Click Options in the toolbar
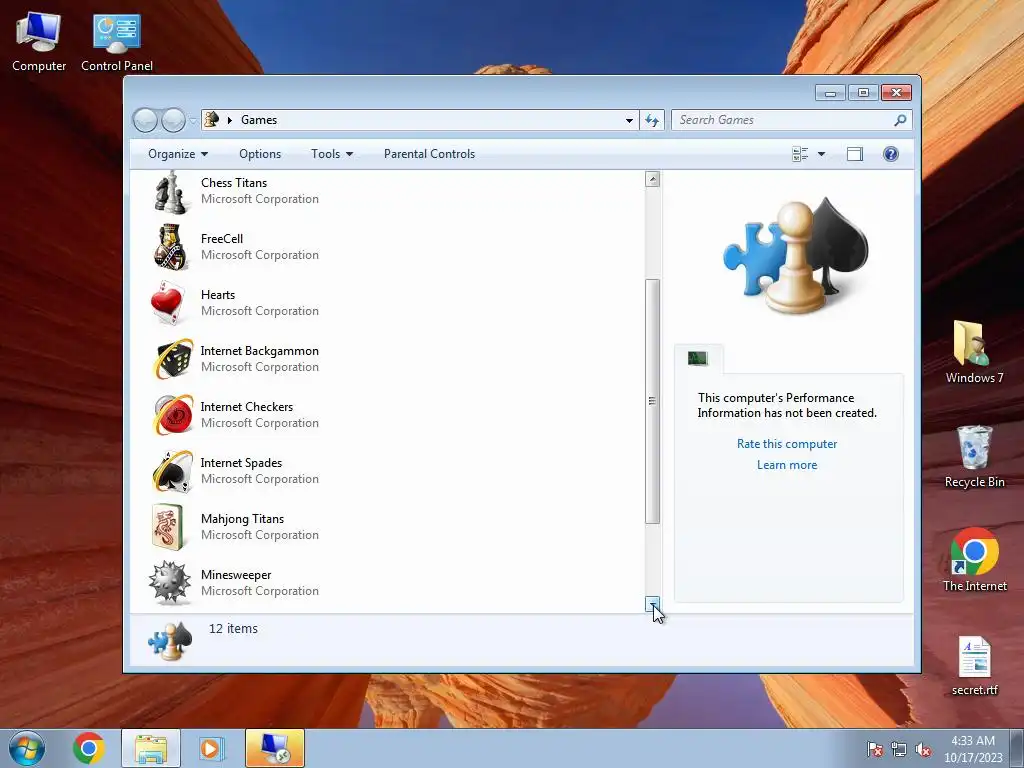Image resolution: width=1024 pixels, height=768 pixels. click(260, 154)
